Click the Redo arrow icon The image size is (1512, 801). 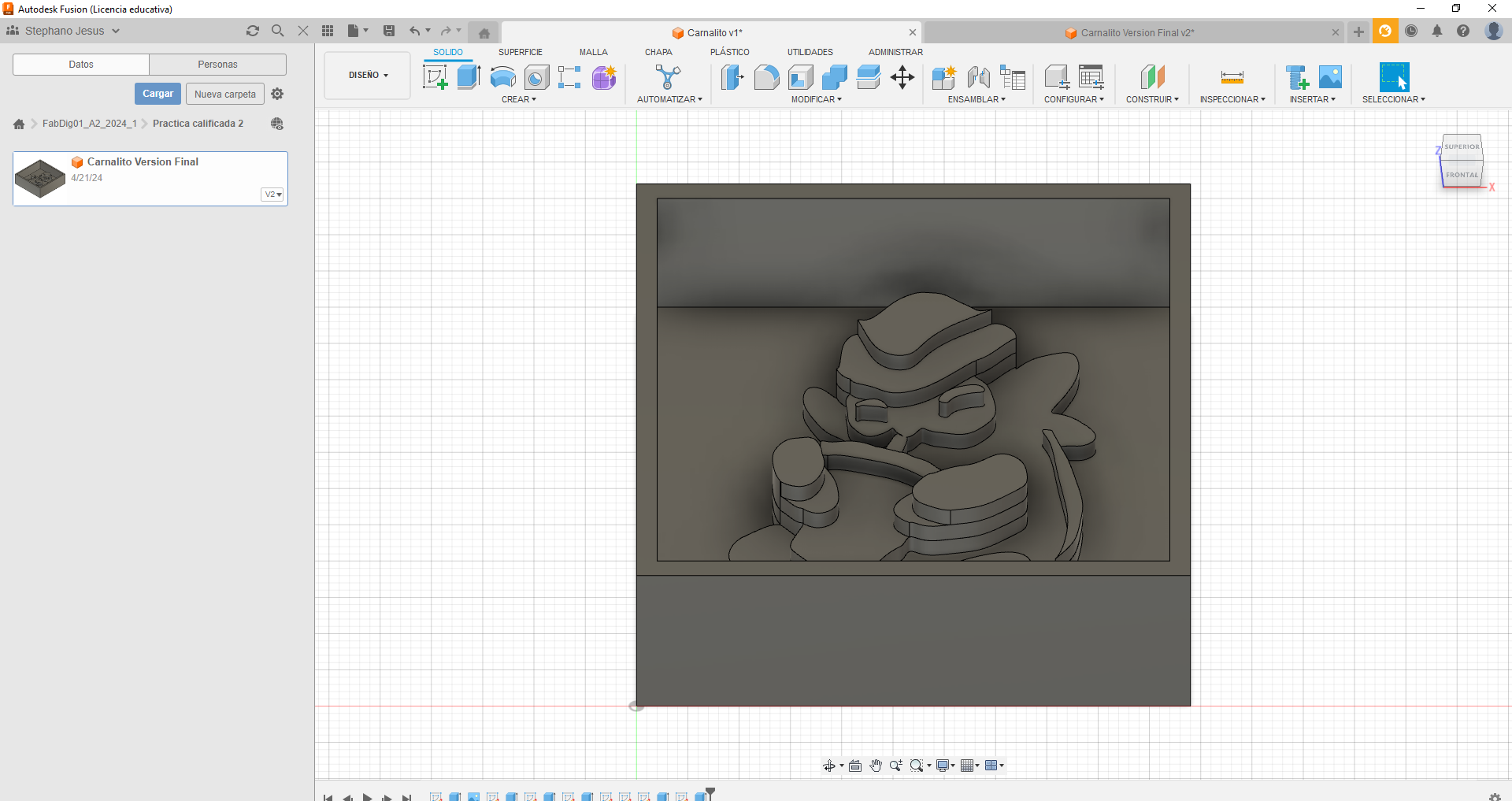[446, 31]
